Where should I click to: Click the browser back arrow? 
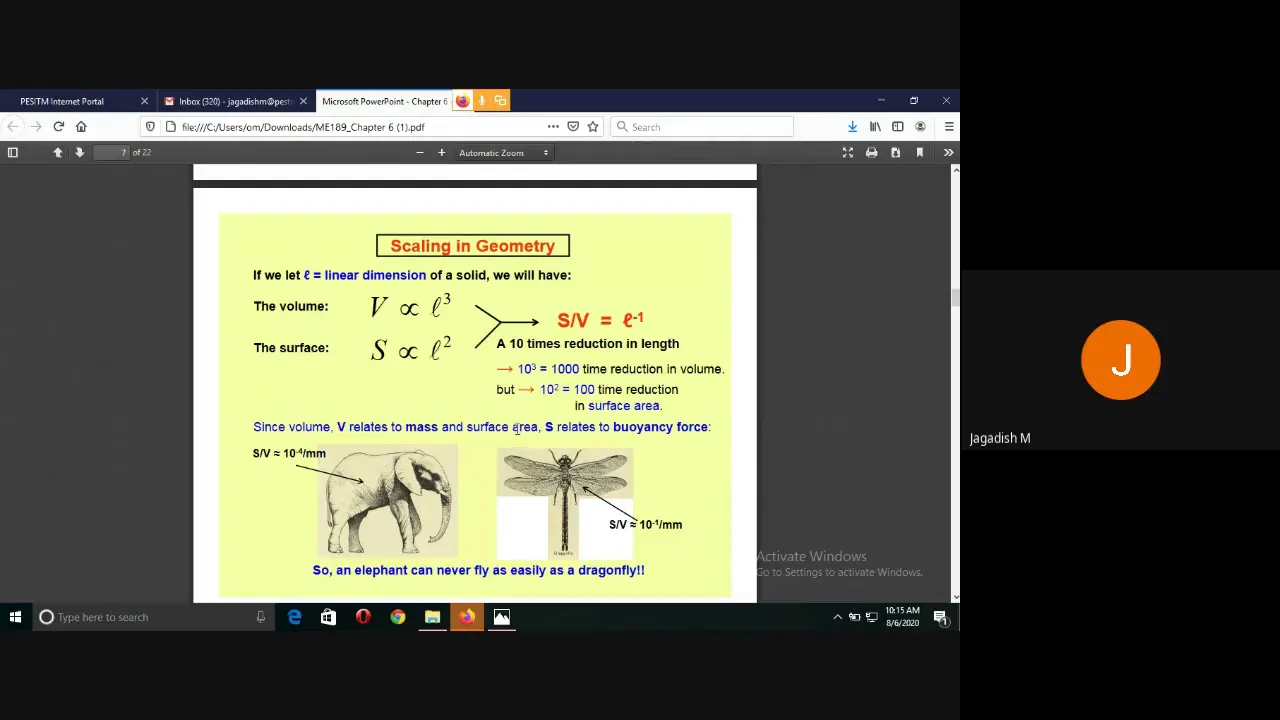click(x=12, y=127)
